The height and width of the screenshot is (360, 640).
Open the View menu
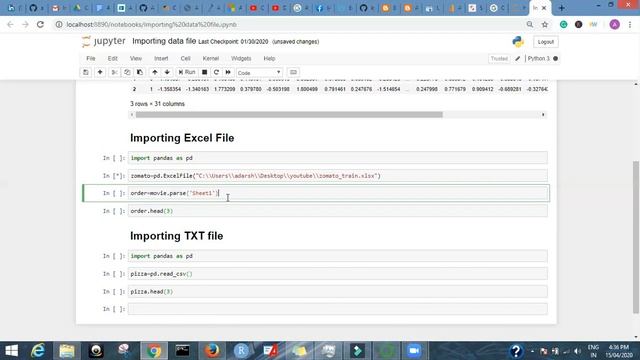[136, 58]
